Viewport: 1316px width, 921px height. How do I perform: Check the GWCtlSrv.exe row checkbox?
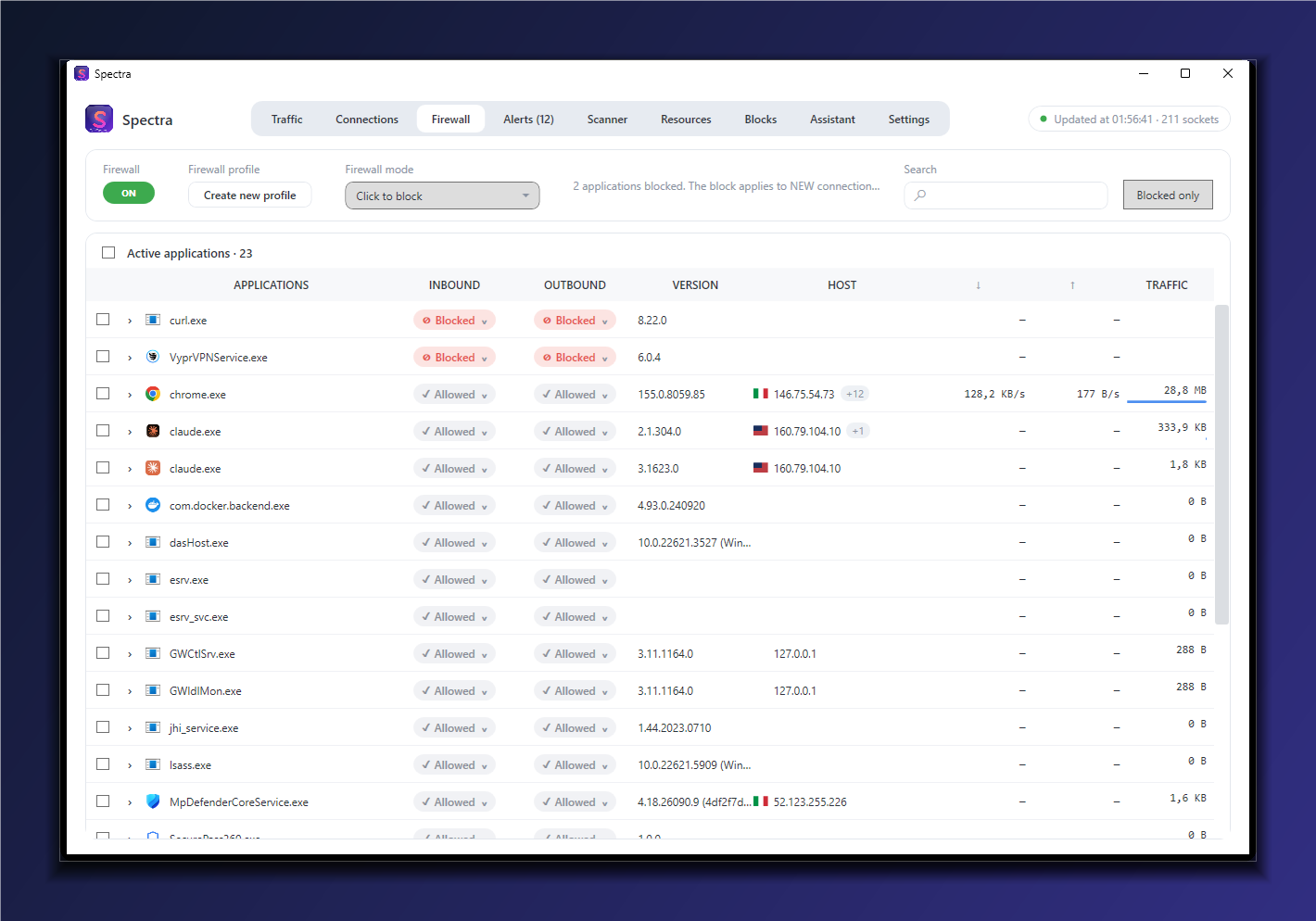(103, 653)
